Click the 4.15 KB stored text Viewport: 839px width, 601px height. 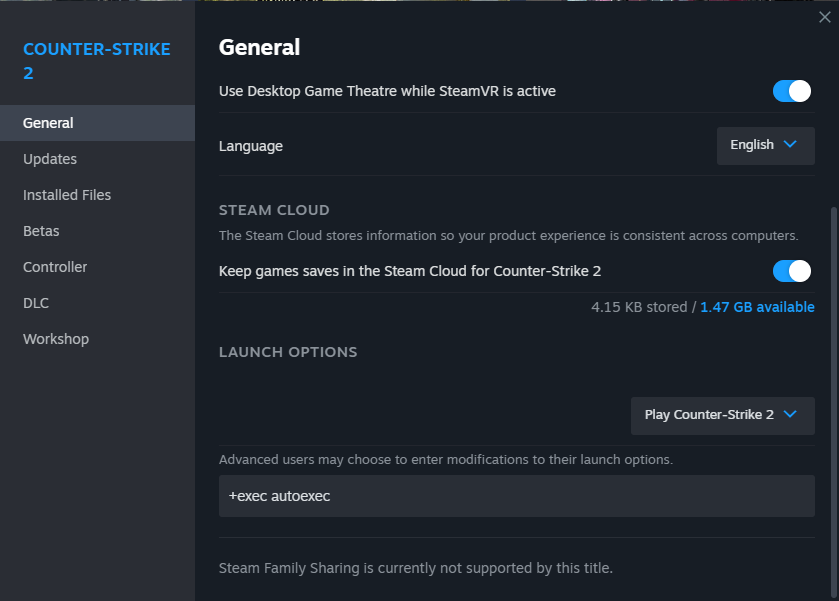pyautogui.click(x=639, y=307)
